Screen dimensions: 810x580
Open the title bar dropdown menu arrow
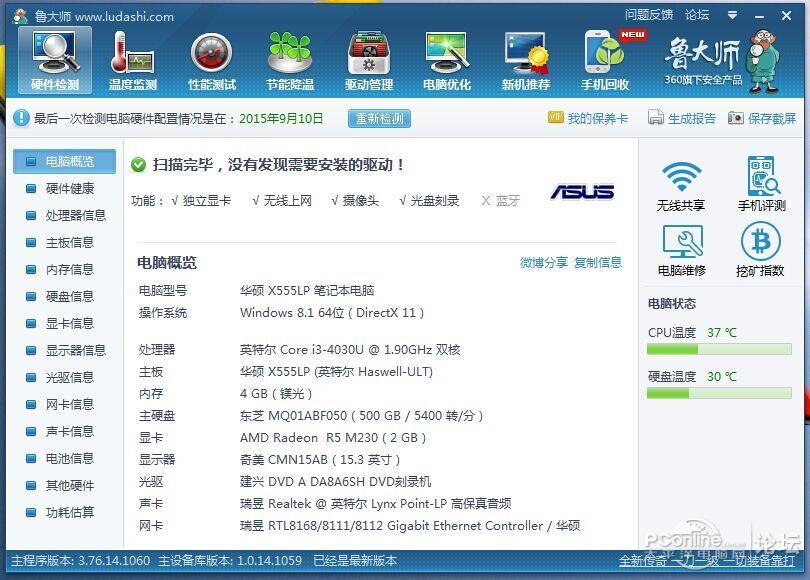[x=732, y=15]
